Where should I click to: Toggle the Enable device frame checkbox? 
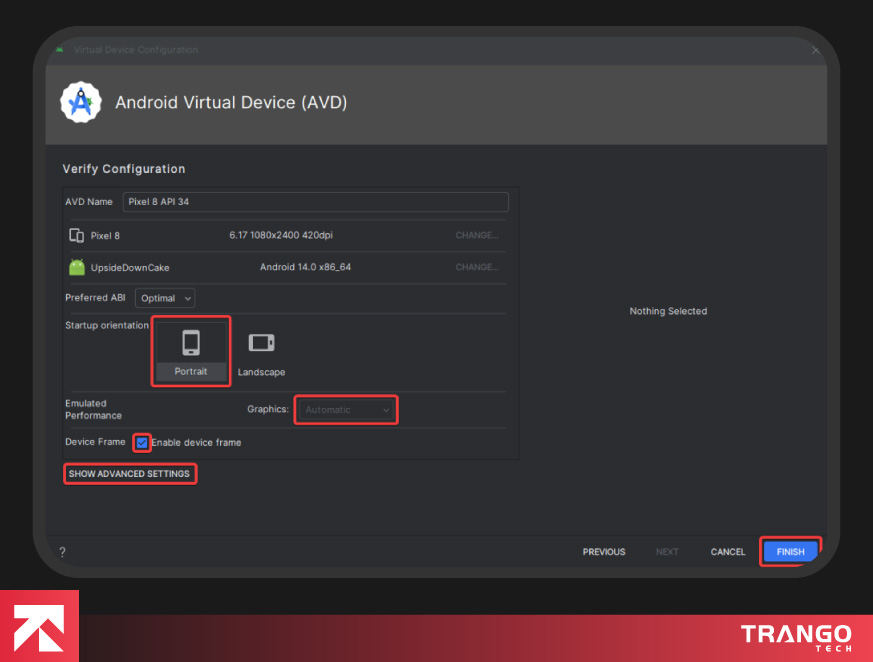(x=142, y=442)
